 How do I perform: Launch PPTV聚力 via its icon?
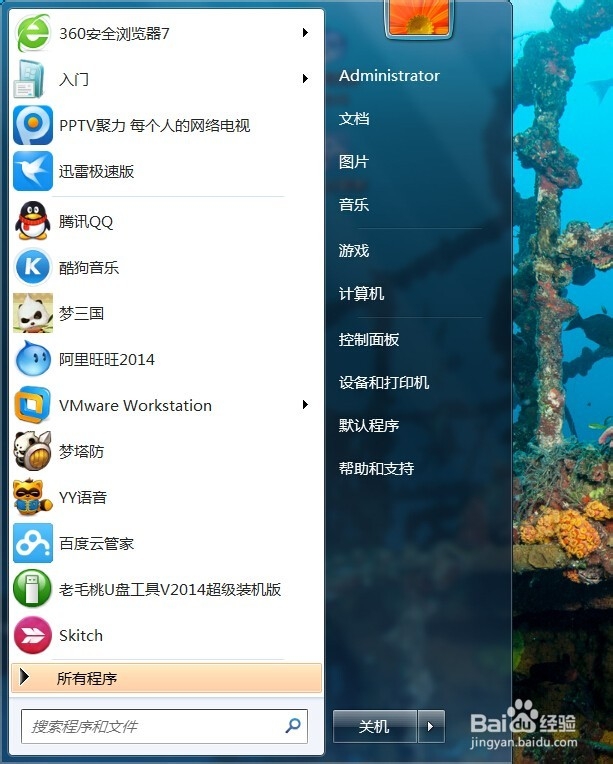[33, 125]
